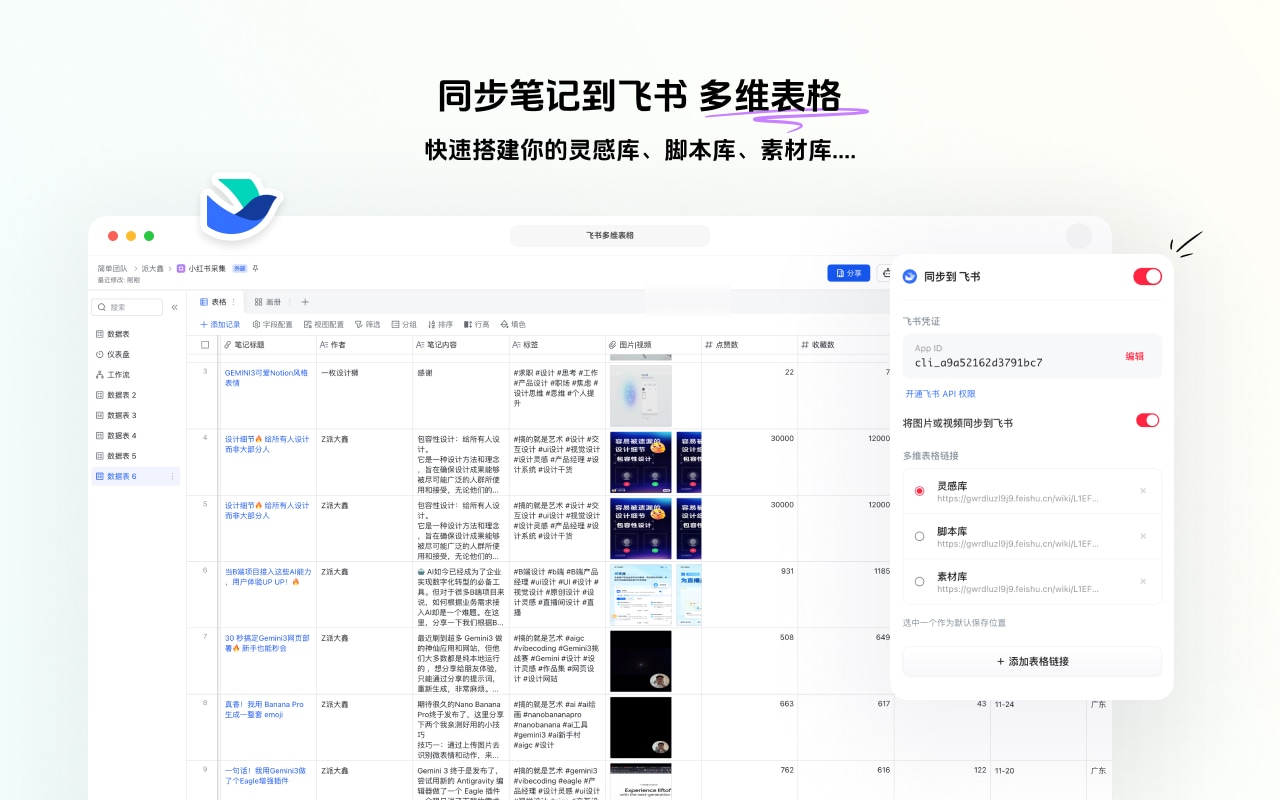
Task: Disable 将图片或视频同步到飞书 switch
Action: tap(1147, 420)
